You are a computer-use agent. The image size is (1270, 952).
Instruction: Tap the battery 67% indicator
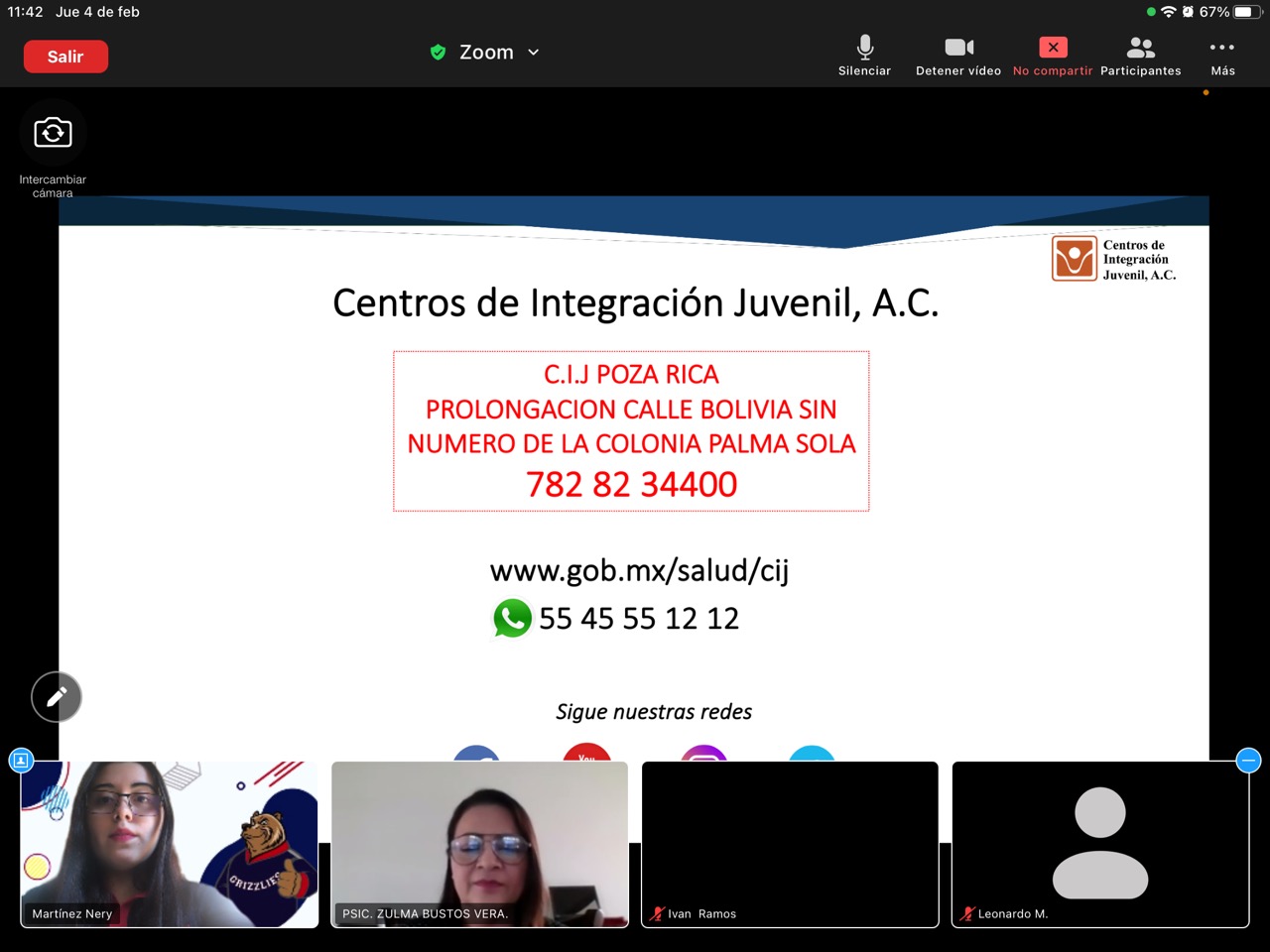1230,12
